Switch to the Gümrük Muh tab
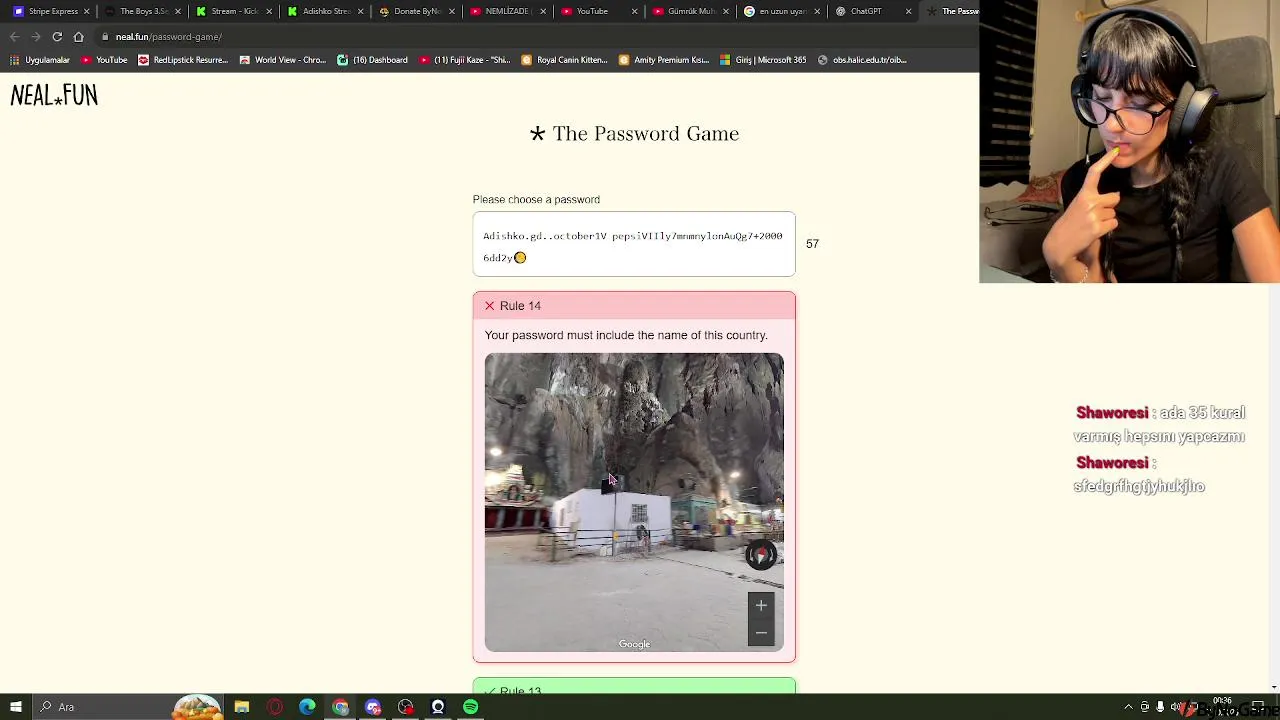Screen dimensions: 1280x720 [x=690, y=11]
